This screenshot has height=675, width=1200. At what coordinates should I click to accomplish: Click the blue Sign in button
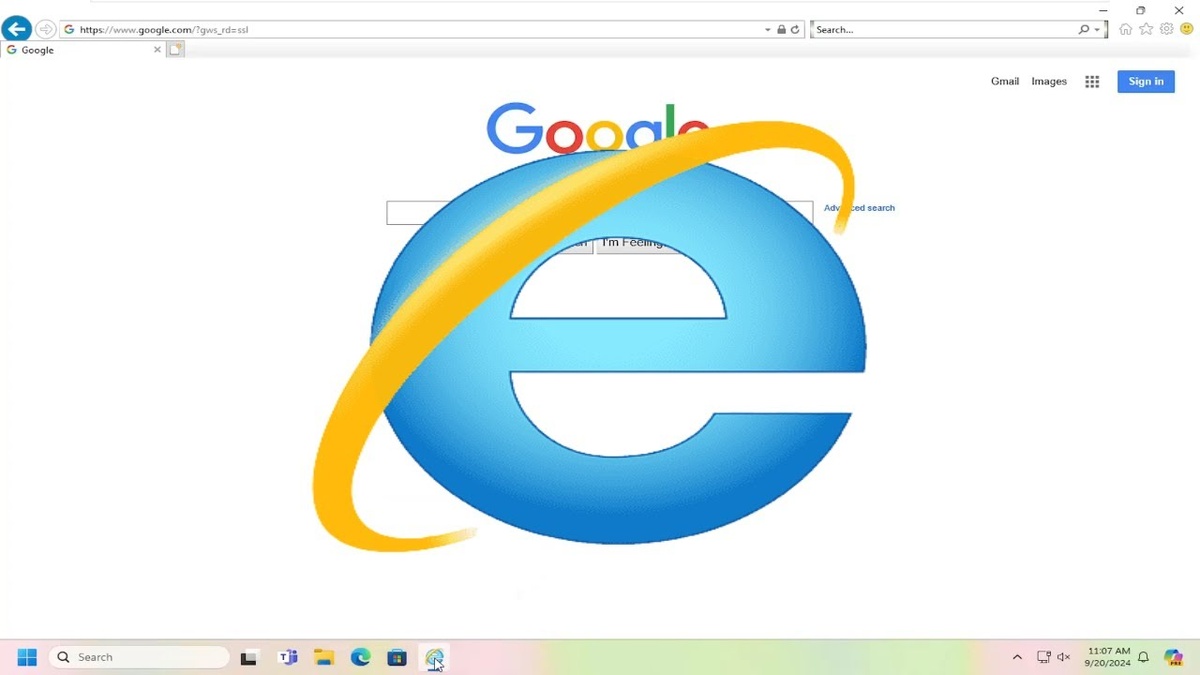pyautogui.click(x=1146, y=82)
